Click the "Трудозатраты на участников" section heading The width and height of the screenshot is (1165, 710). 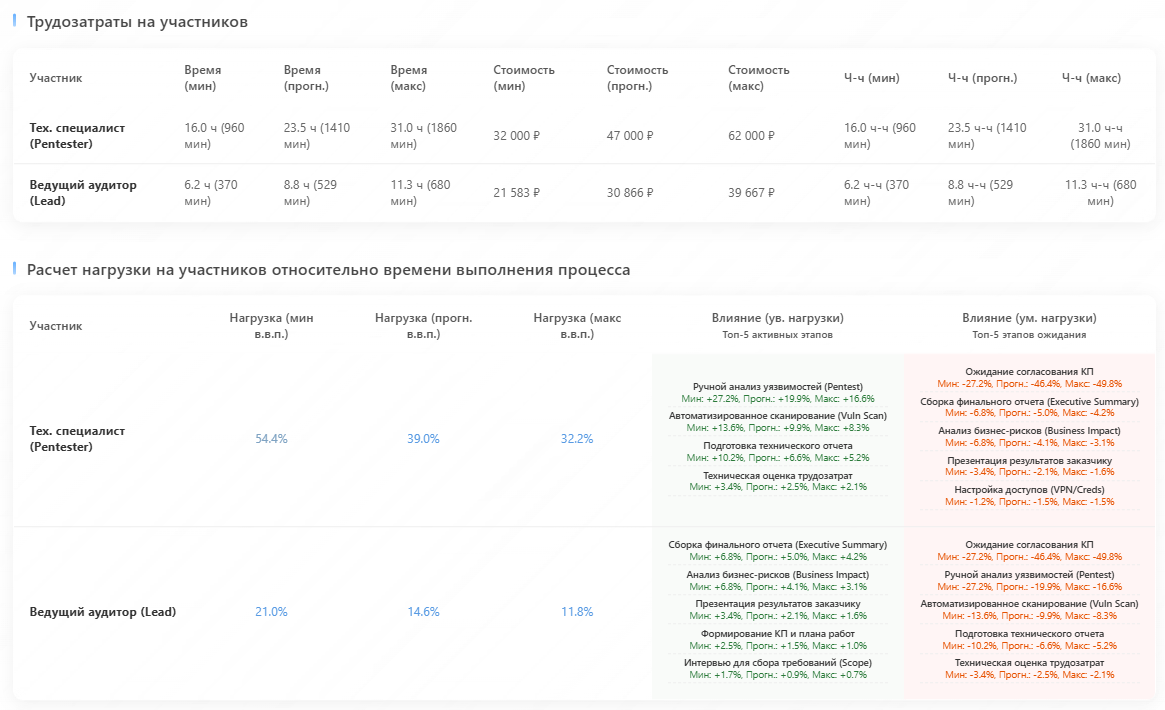[137, 22]
